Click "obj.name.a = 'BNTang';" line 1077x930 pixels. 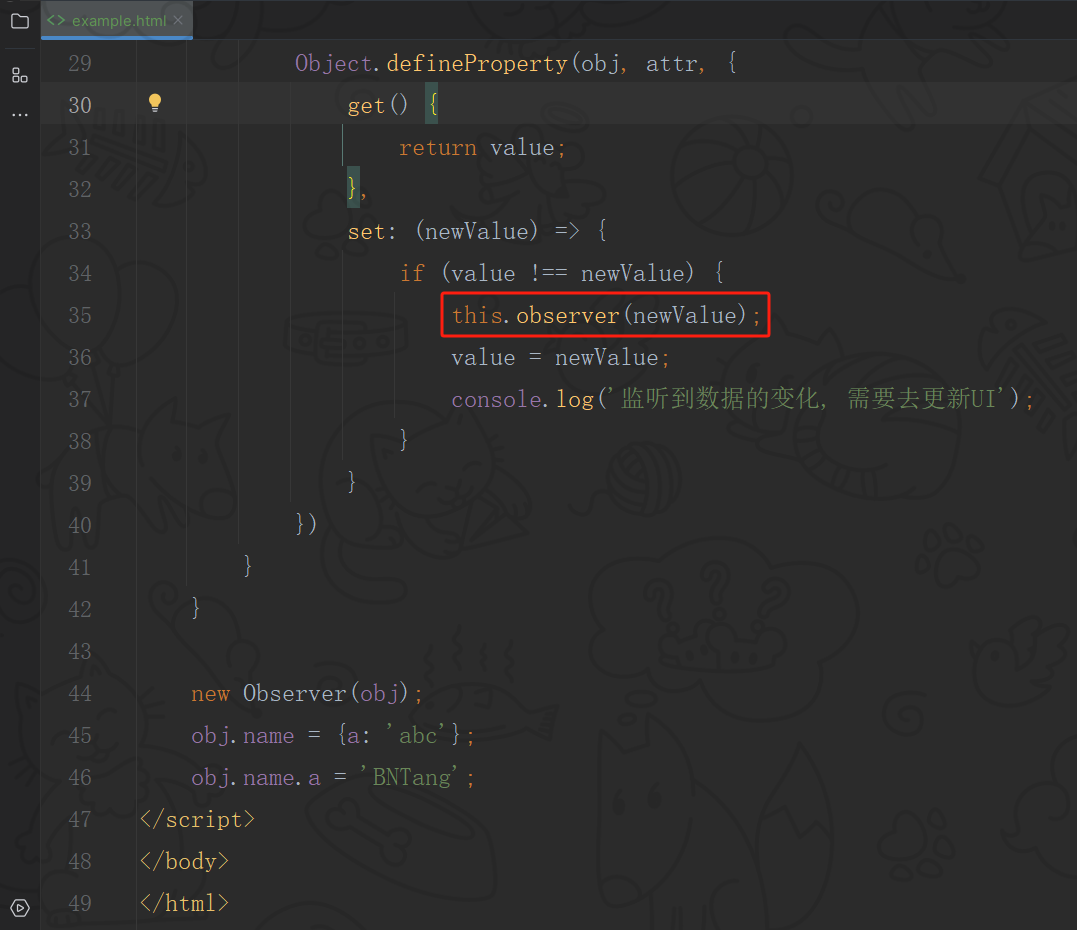pyautogui.click(x=332, y=777)
